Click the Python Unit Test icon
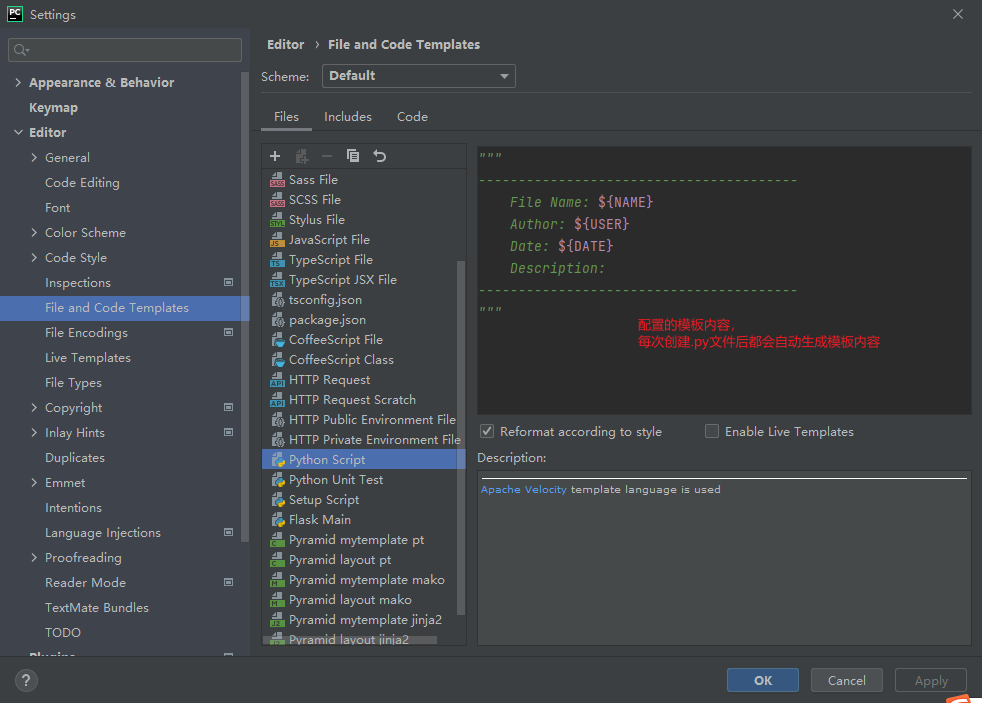This screenshot has height=703, width=982. click(277, 480)
